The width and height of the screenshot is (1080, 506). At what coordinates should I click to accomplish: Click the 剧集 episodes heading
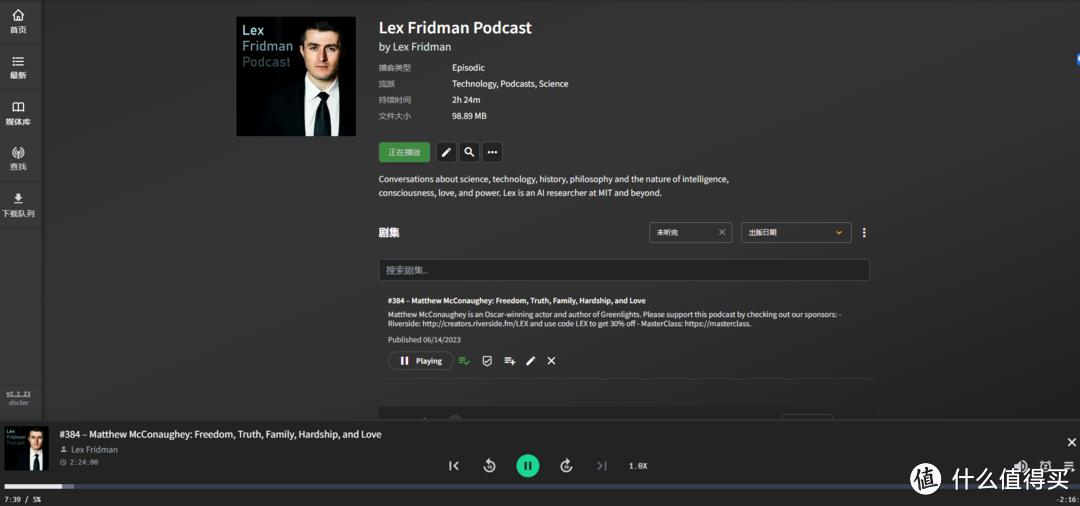388,233
